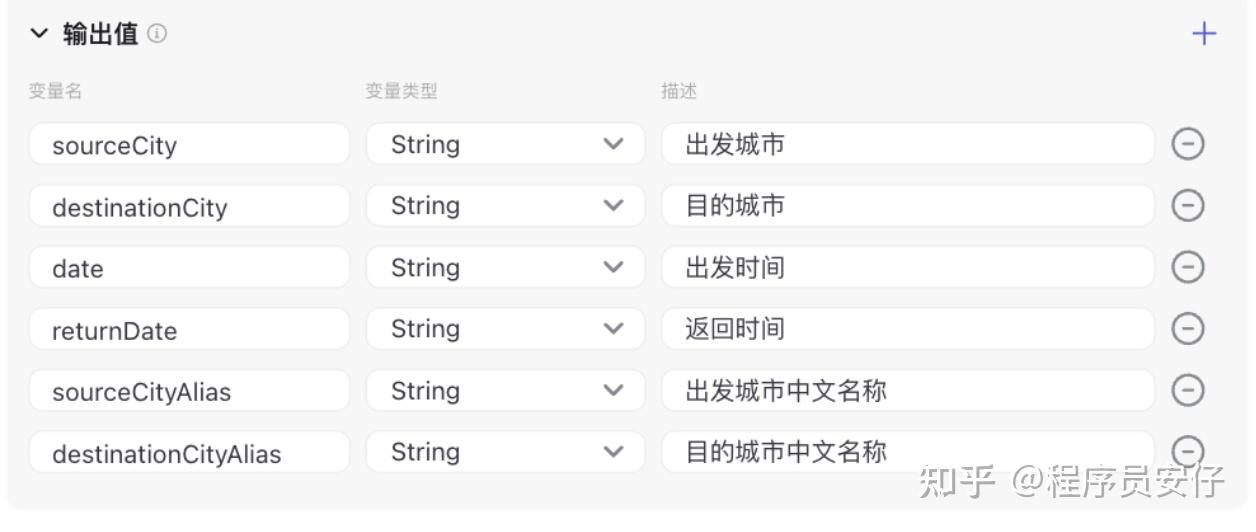Delete the returnDate variable row

point(1187,329)
